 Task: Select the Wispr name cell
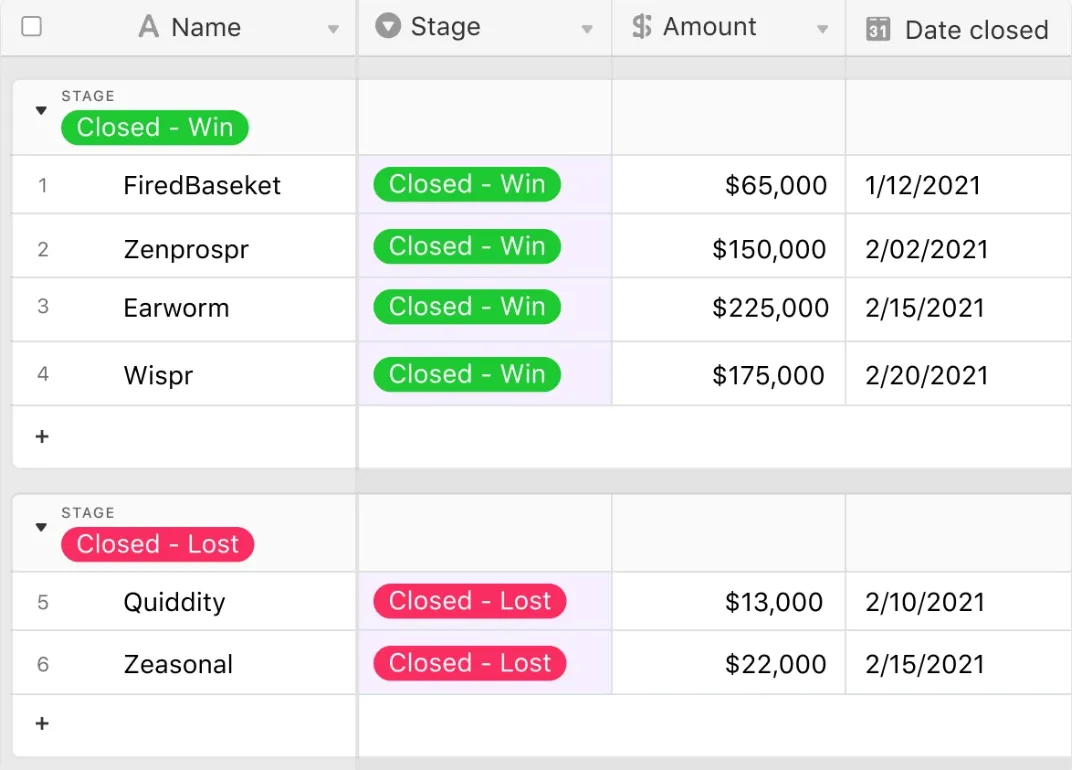(x=185, y=374)
